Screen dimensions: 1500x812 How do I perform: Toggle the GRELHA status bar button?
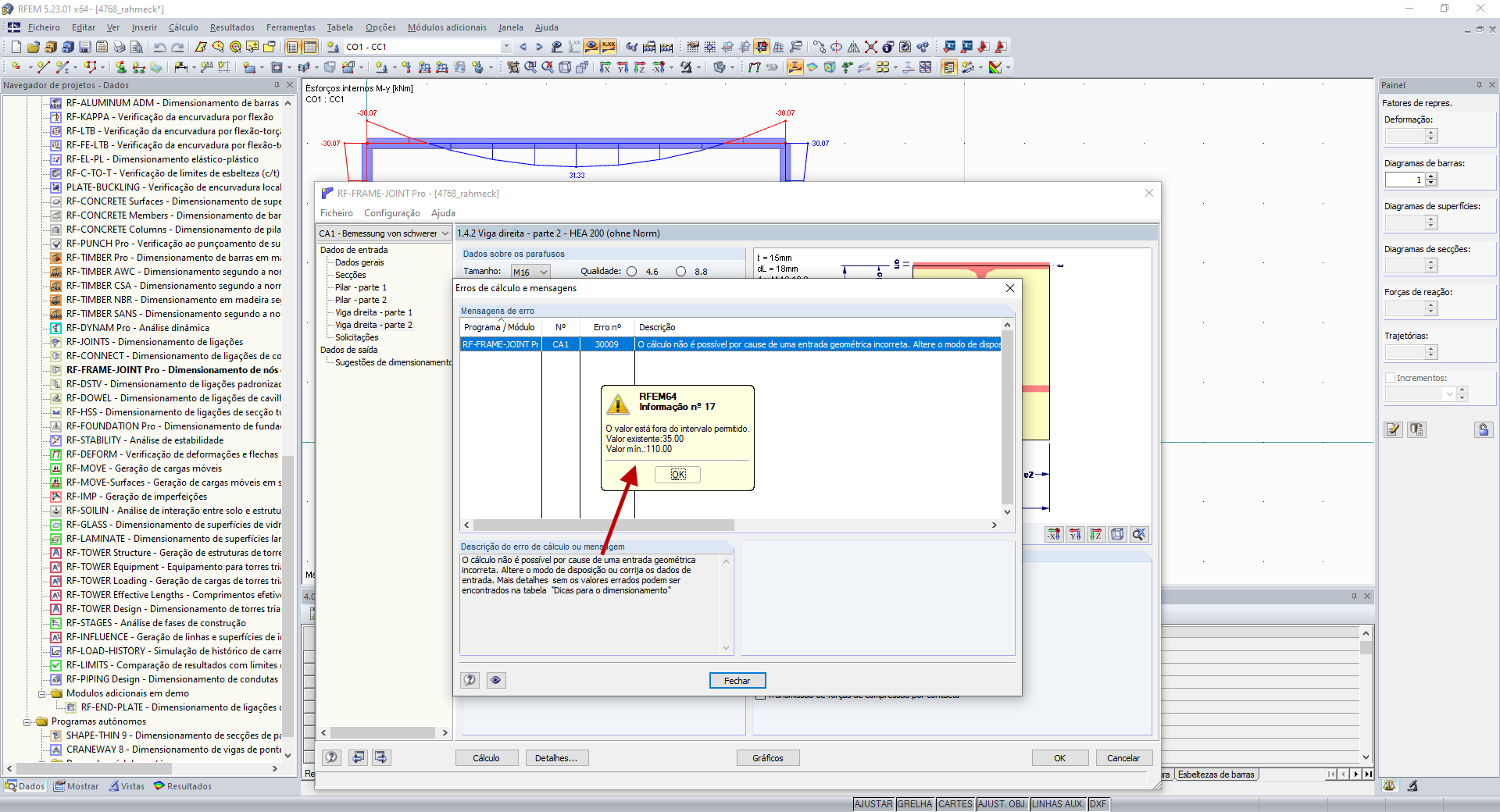[x=915, y=804]
